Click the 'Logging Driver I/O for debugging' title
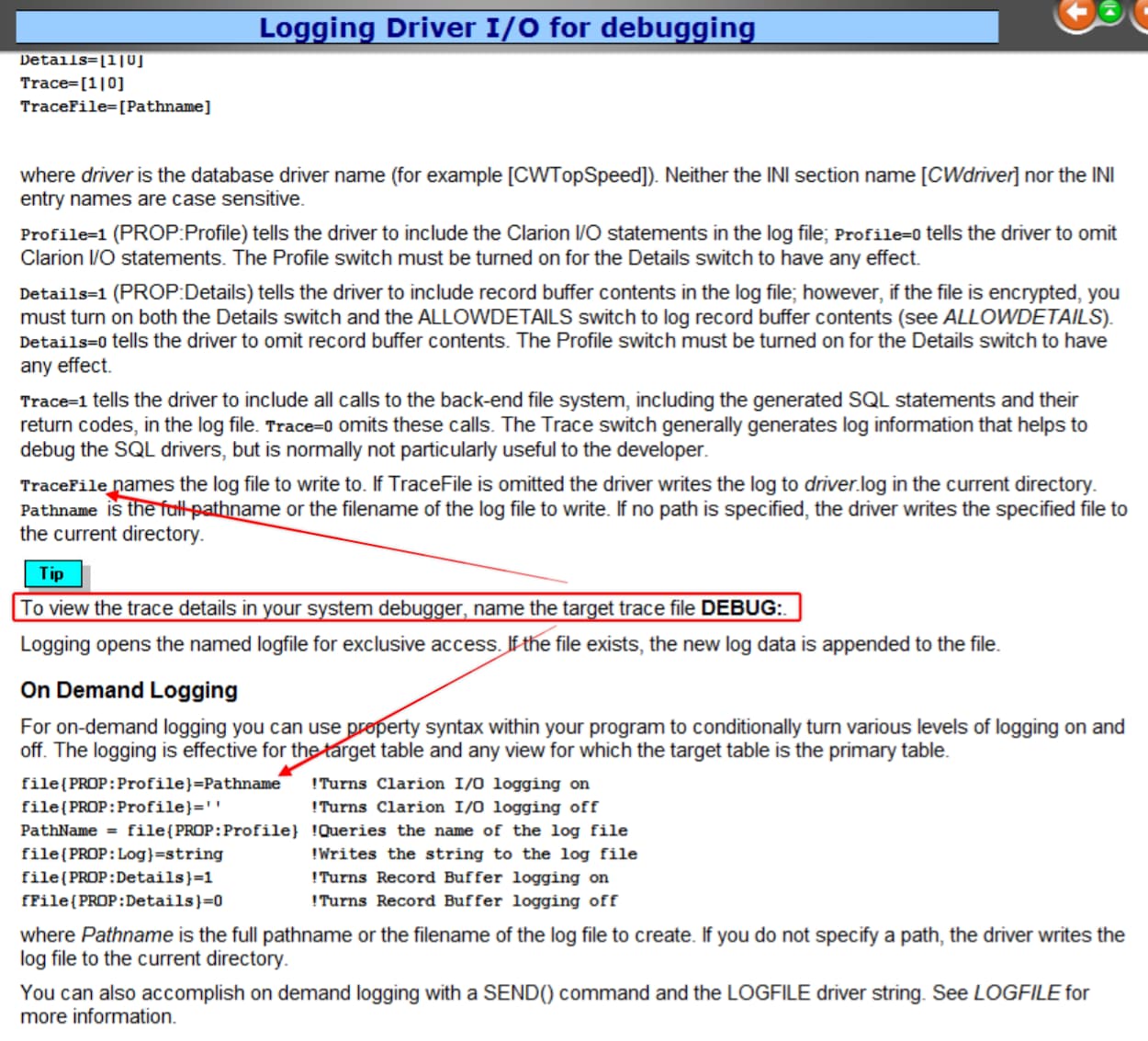Image resolution: width=1148 pixels, height=1041 pixels. point(507,28)
